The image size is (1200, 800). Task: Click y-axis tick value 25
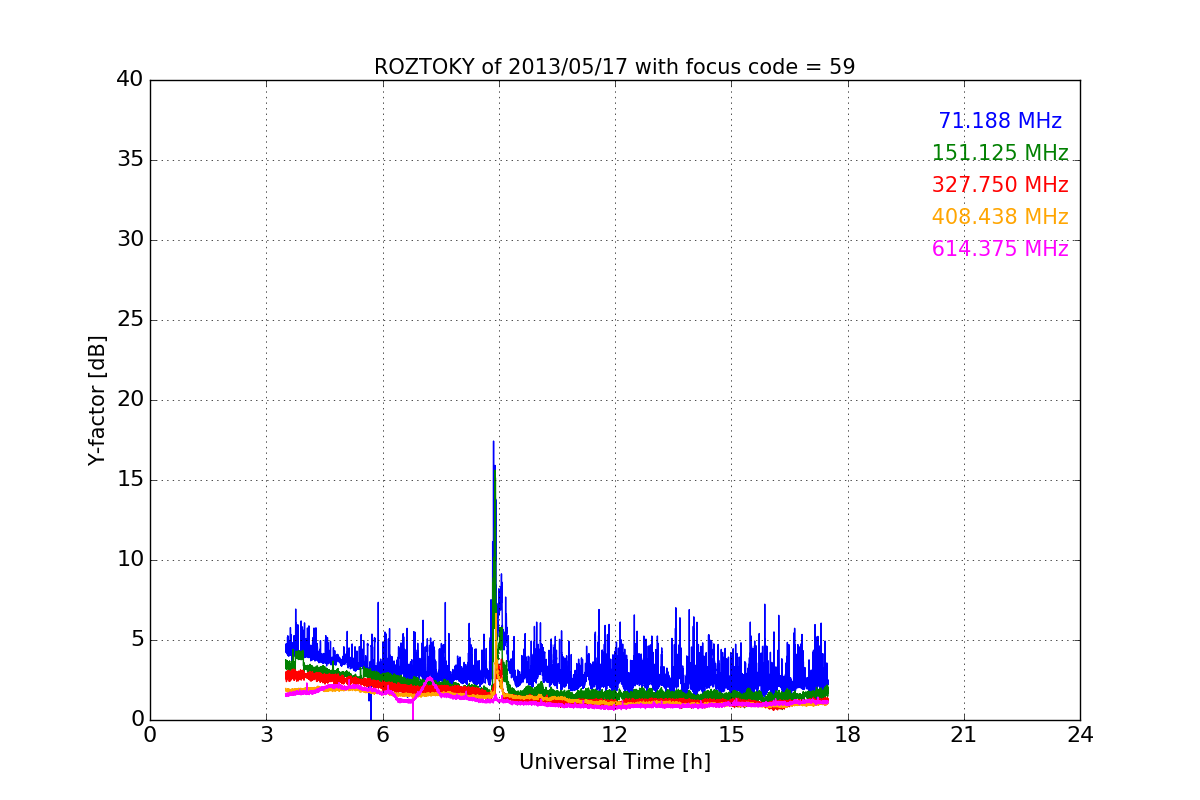coord(130,320)
